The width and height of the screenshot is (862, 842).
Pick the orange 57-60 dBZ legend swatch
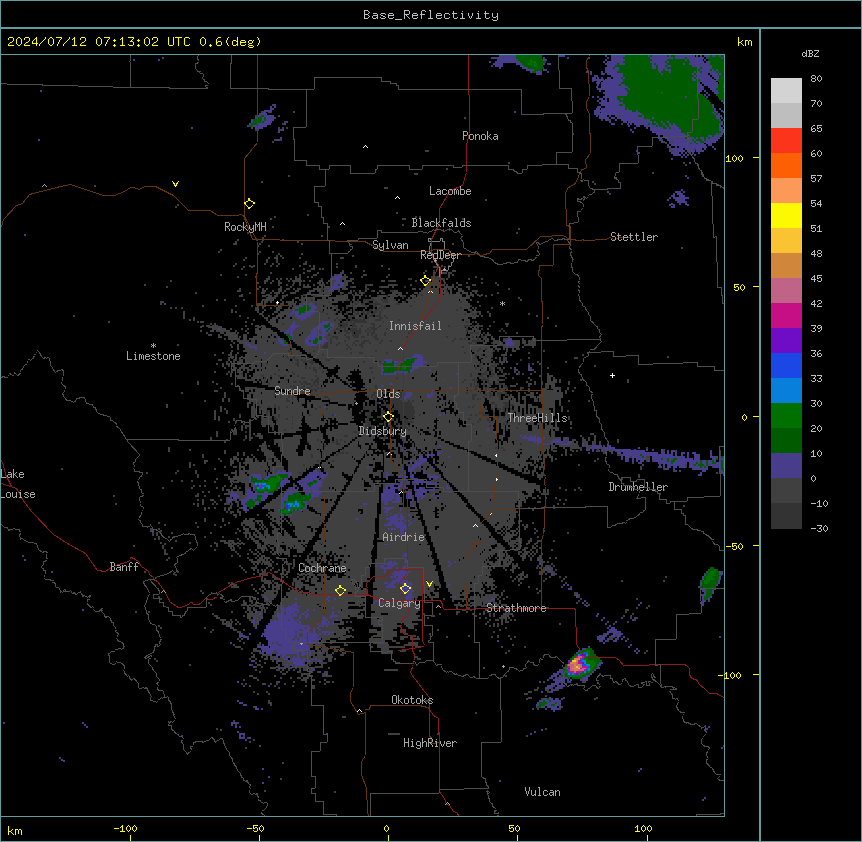(x=786, y=165)
